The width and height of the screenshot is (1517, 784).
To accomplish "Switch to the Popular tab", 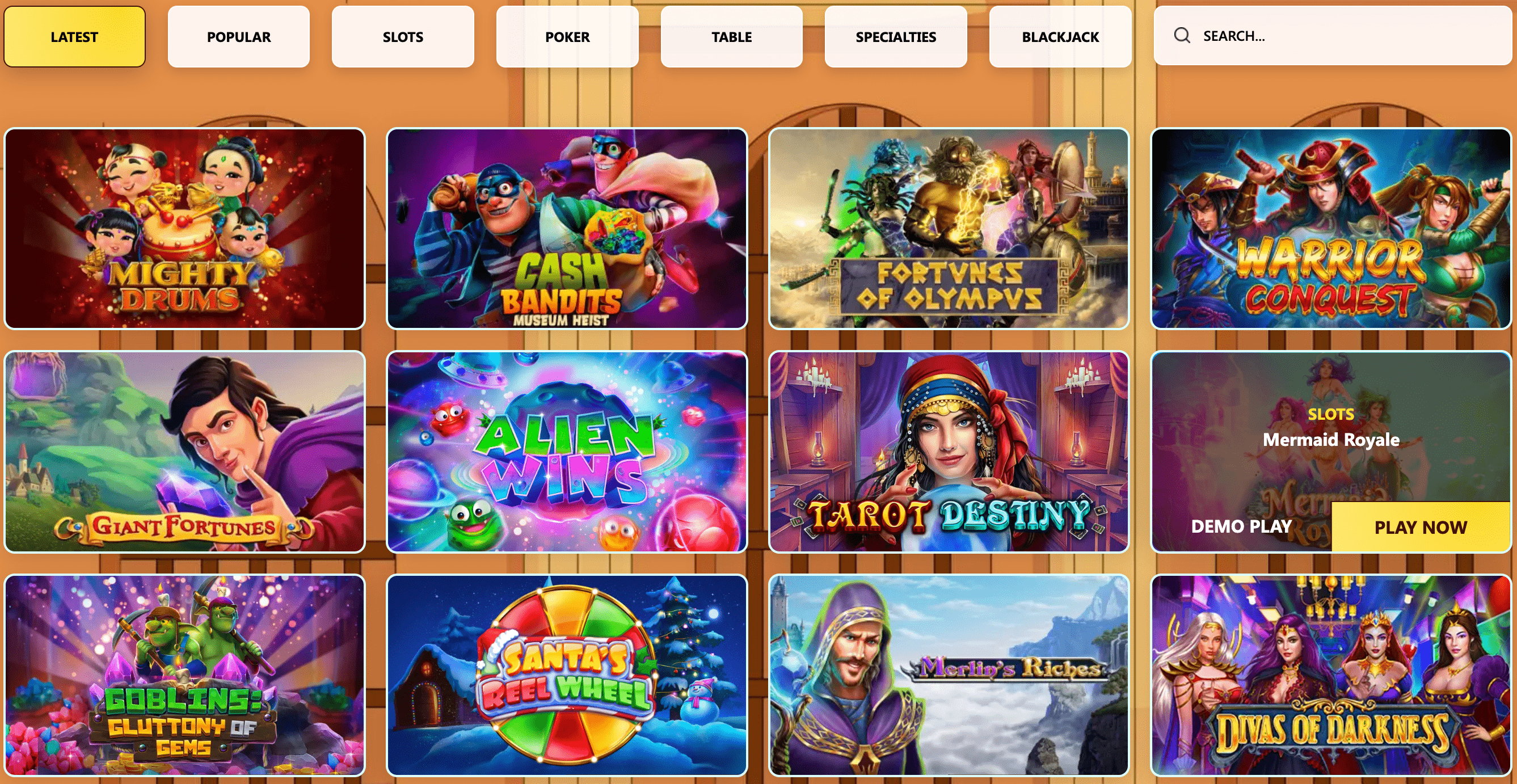I will pos(238,36).
